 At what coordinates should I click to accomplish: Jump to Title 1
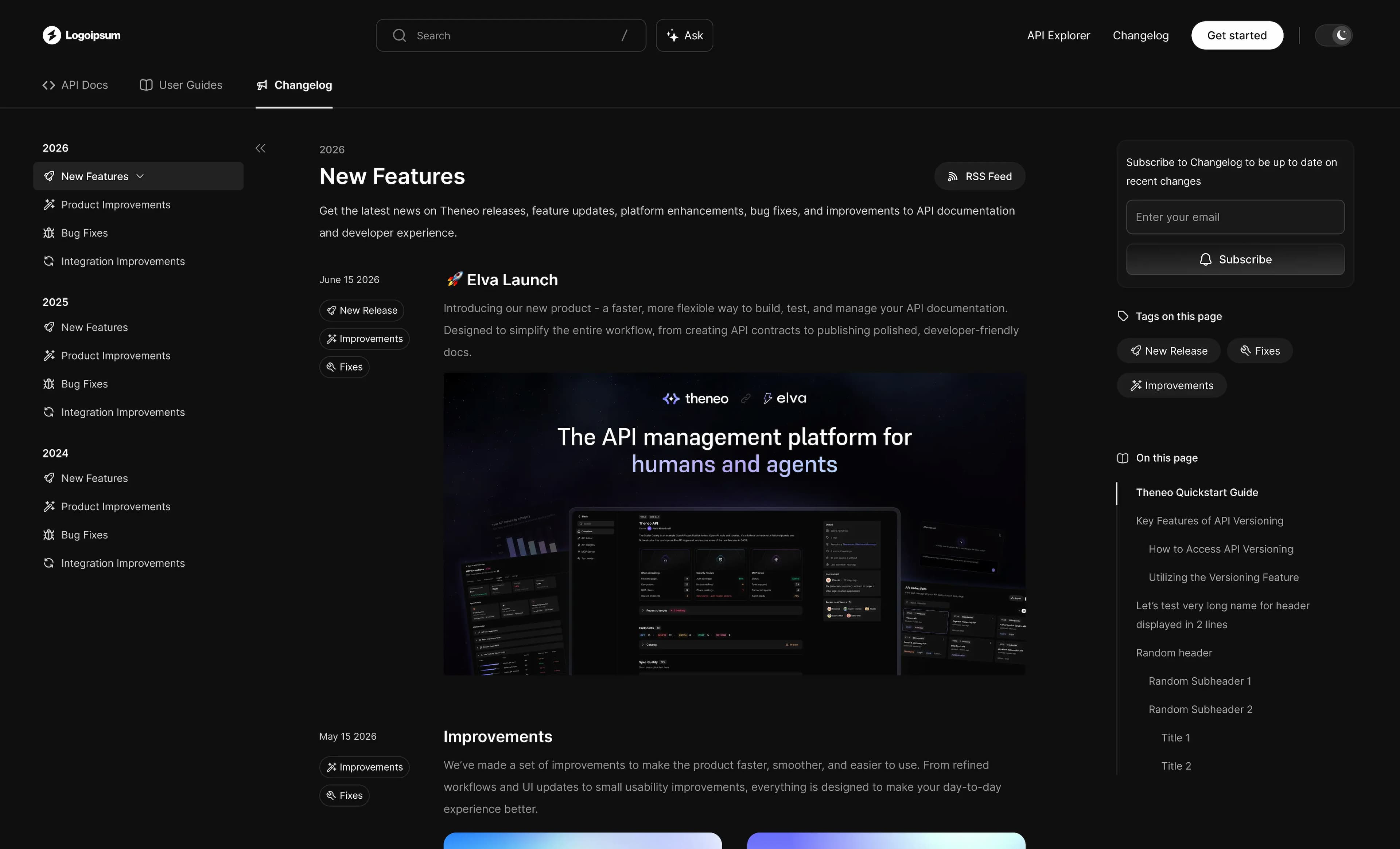point(1175,738)
